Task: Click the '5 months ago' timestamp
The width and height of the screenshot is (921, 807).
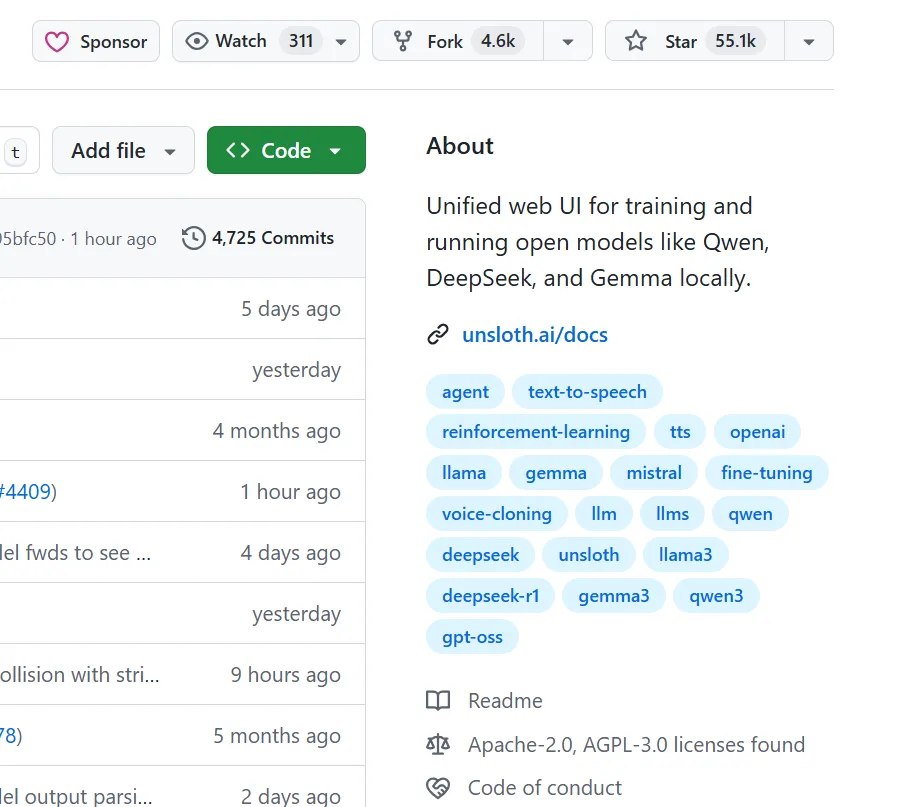Action: [x=277, y=737]
